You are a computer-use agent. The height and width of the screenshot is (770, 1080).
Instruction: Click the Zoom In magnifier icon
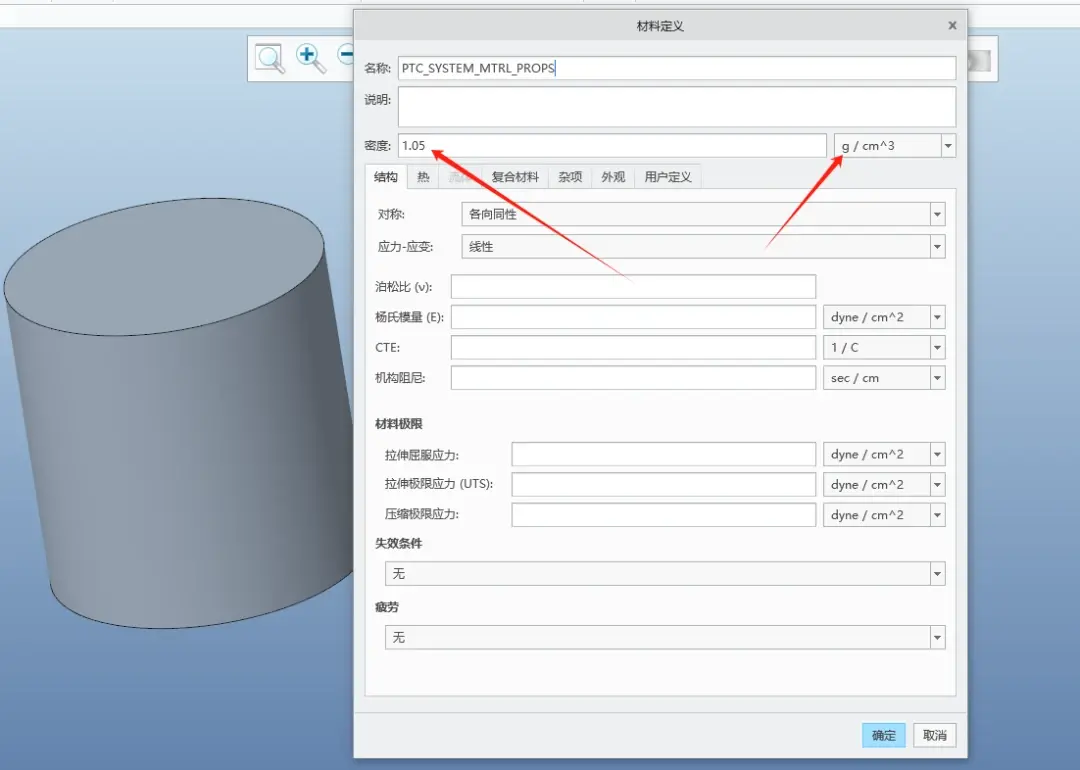coord(311,59)
